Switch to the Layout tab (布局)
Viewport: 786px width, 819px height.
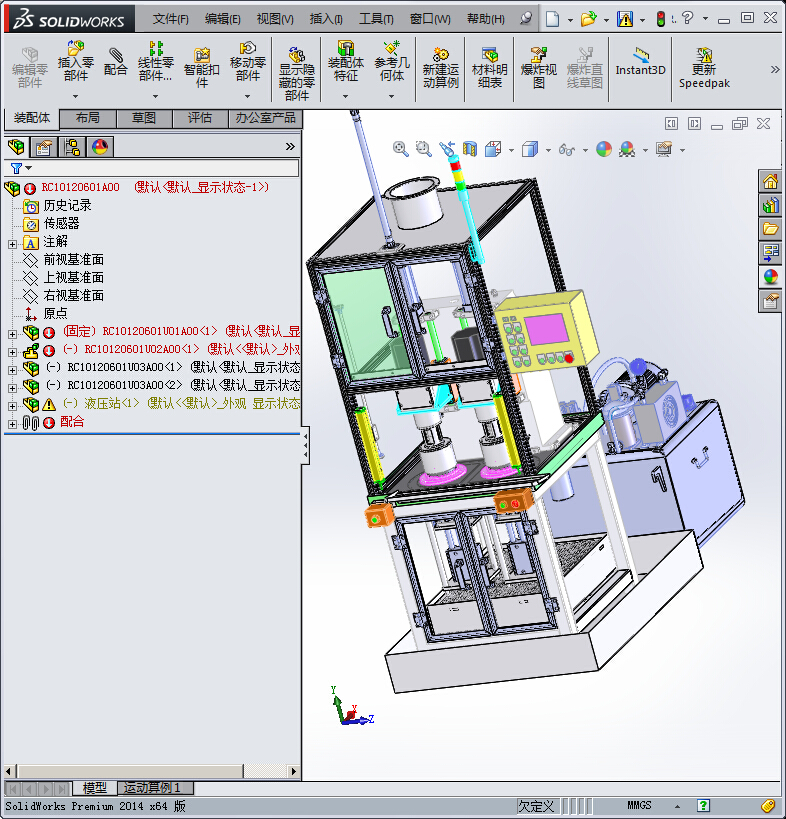coord(88,118)
